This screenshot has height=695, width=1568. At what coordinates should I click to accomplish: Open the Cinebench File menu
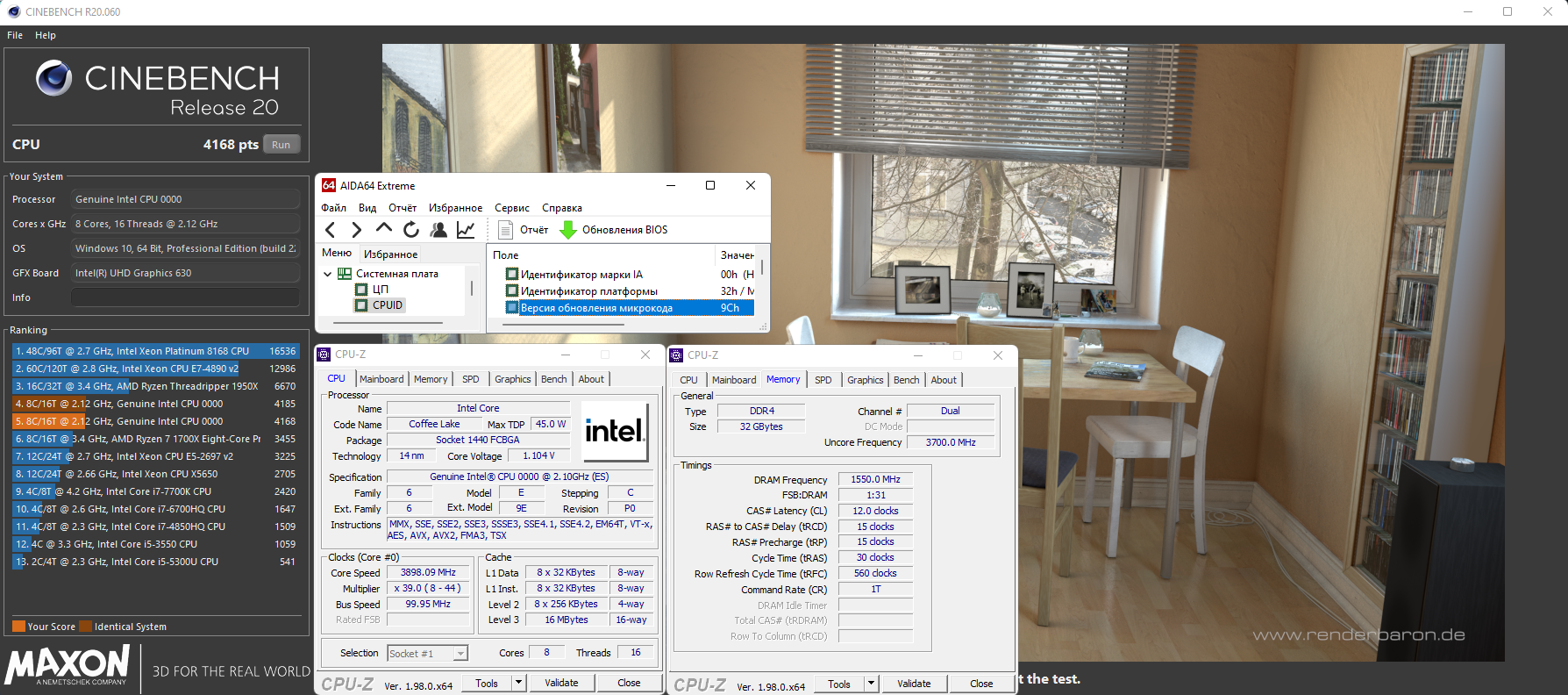tap(15, 35)
